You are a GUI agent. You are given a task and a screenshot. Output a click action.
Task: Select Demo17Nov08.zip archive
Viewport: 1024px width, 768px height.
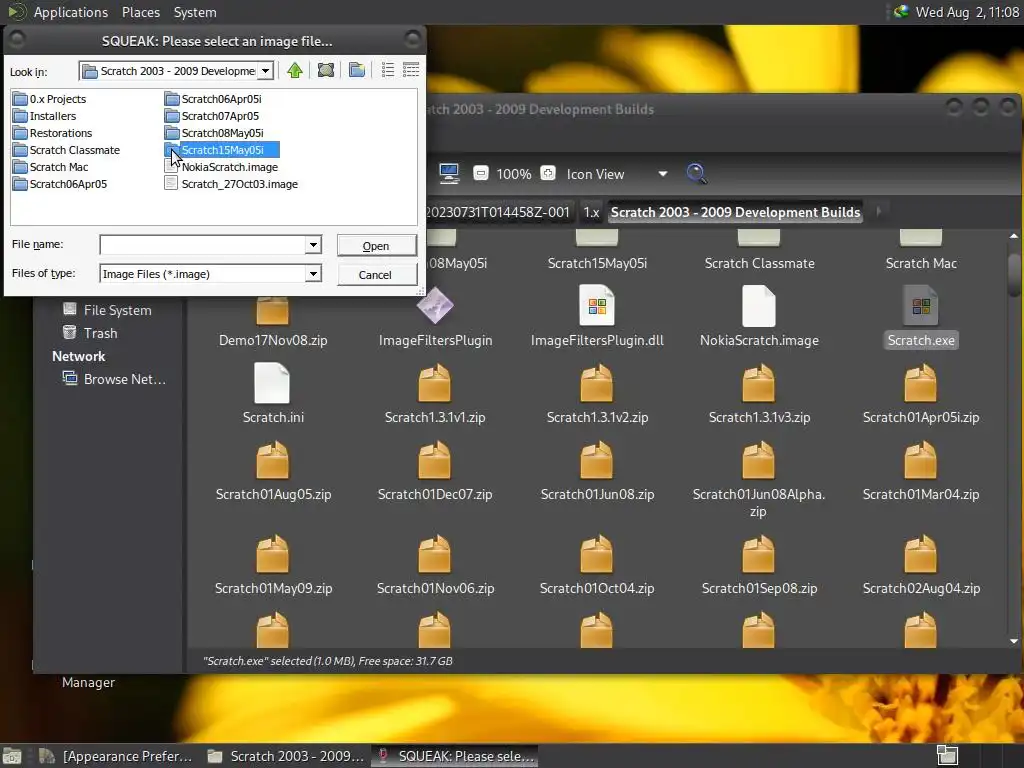coord(273,323)
